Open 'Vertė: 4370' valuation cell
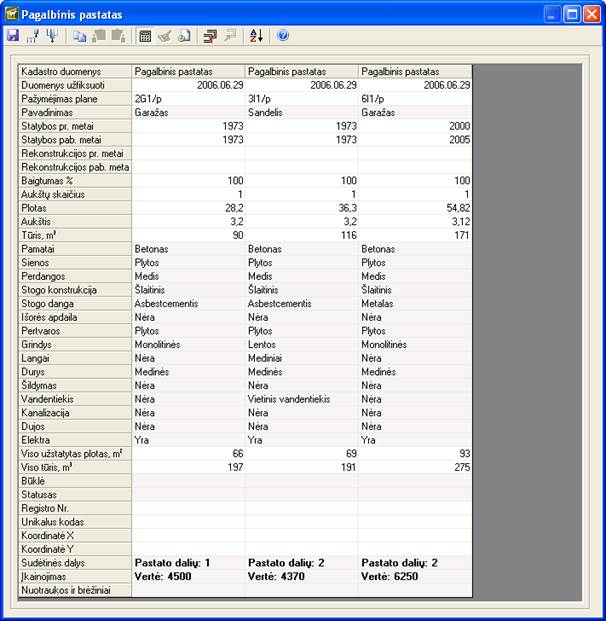This screenshot has width=606, height=621. pyautogui.click(x=301, y=576)
